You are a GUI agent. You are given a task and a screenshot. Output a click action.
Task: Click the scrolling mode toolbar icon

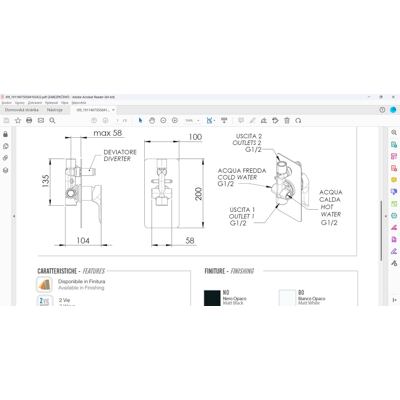tap(224, 120)
